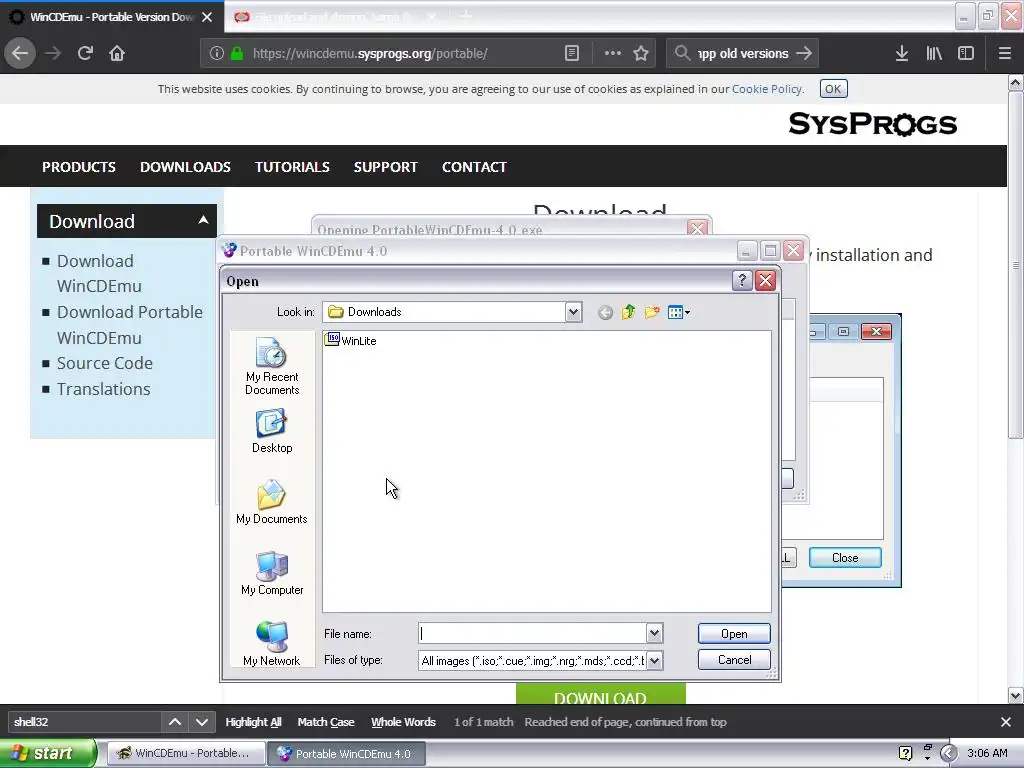The width and height of the screenshot is (1024, 768).
Task: Switch to the WinCDEmu Portable Version tab
Action: 111,17
